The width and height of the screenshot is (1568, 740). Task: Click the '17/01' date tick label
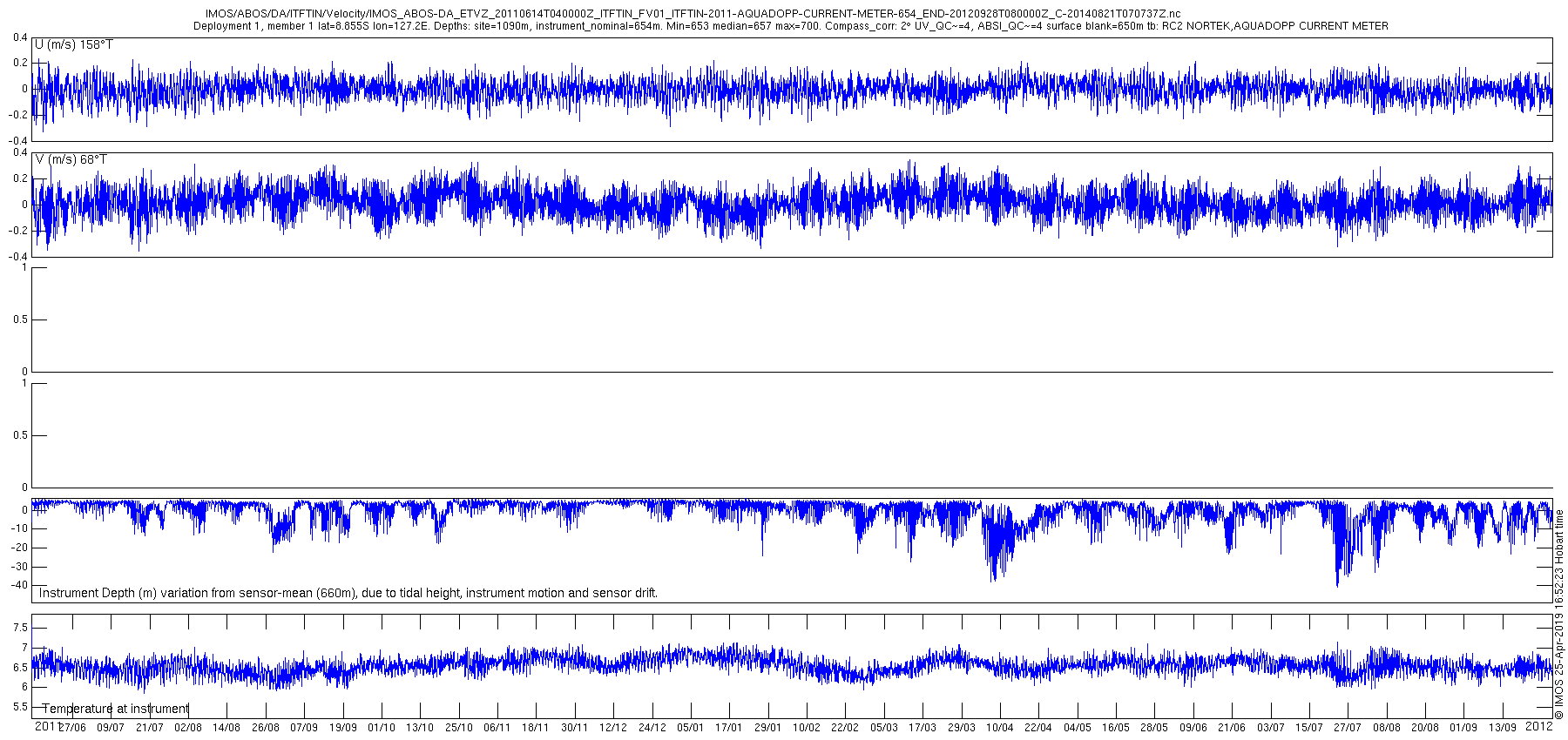729,728
